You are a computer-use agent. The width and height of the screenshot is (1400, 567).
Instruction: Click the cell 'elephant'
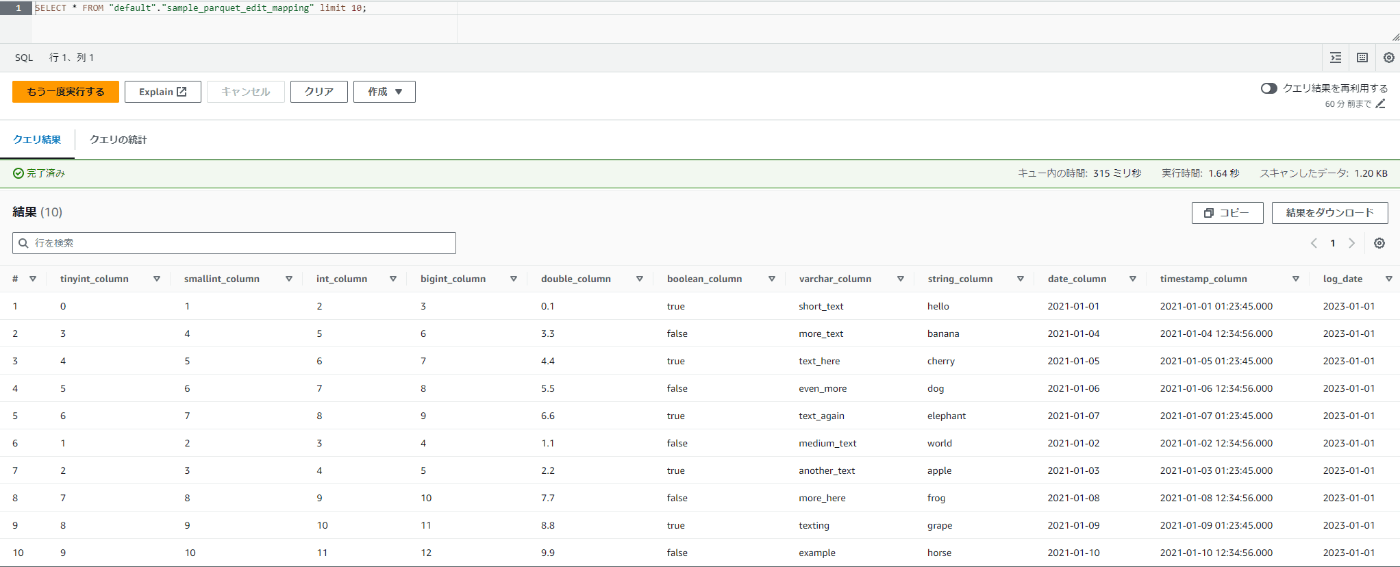(x=947, y=416)
